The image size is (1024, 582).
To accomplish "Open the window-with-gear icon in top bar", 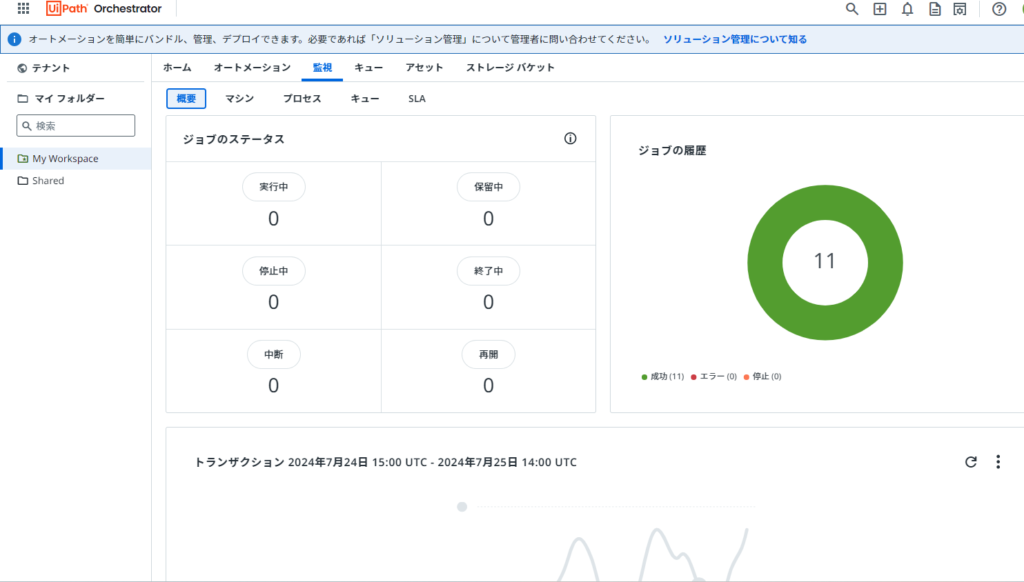I will click(x=960, y=9).
